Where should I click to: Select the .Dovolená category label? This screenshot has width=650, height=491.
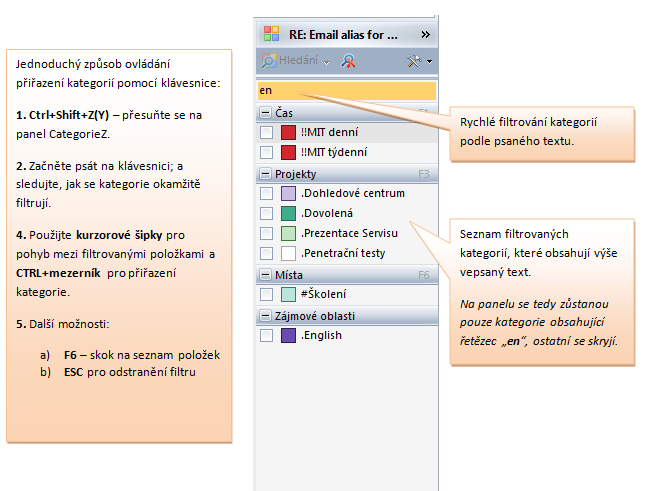tap(327, 213)
